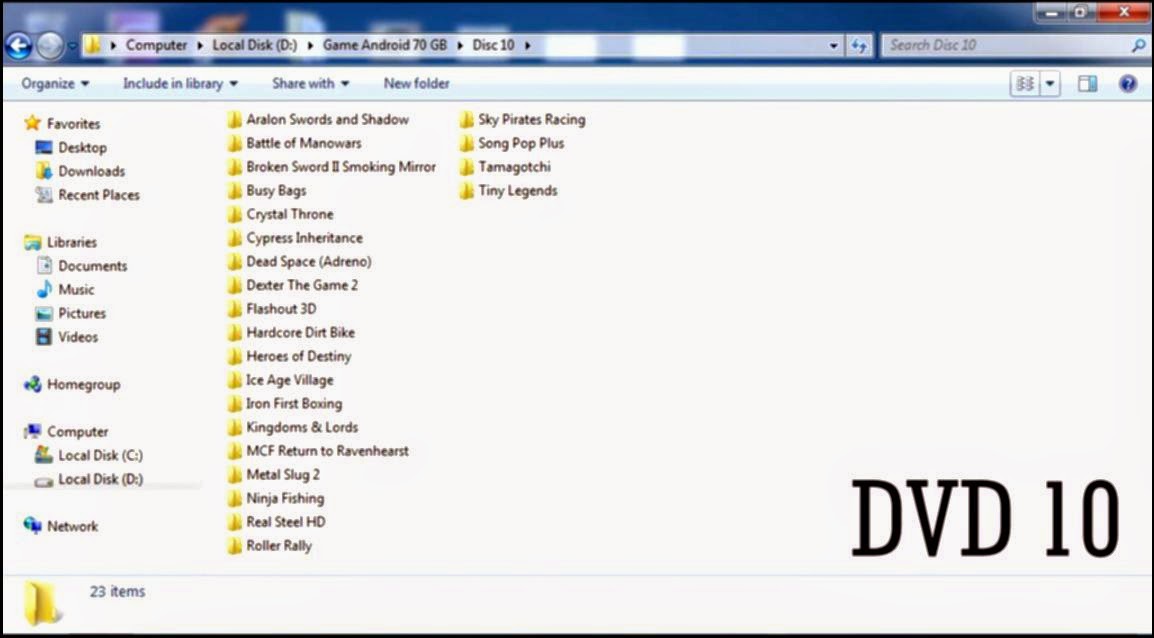1154x638 pixels.
Task: Click the Search Disc 10 field
Action: pyautogui.click(x=1015, y=45)
